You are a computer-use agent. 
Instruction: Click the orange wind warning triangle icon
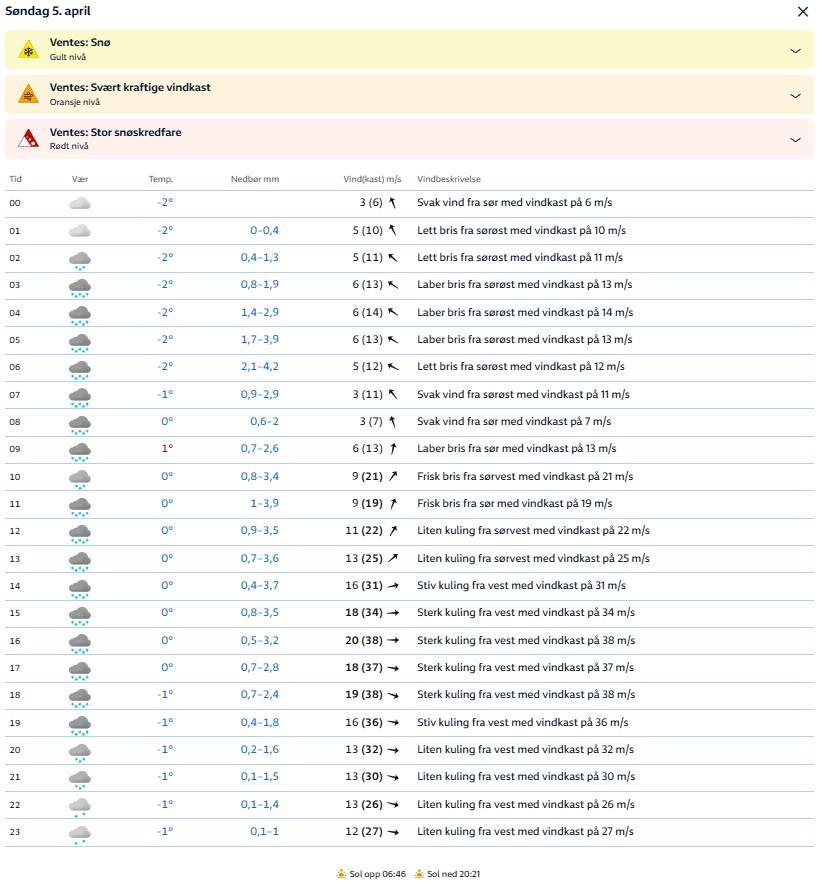(x=29, y=95)
